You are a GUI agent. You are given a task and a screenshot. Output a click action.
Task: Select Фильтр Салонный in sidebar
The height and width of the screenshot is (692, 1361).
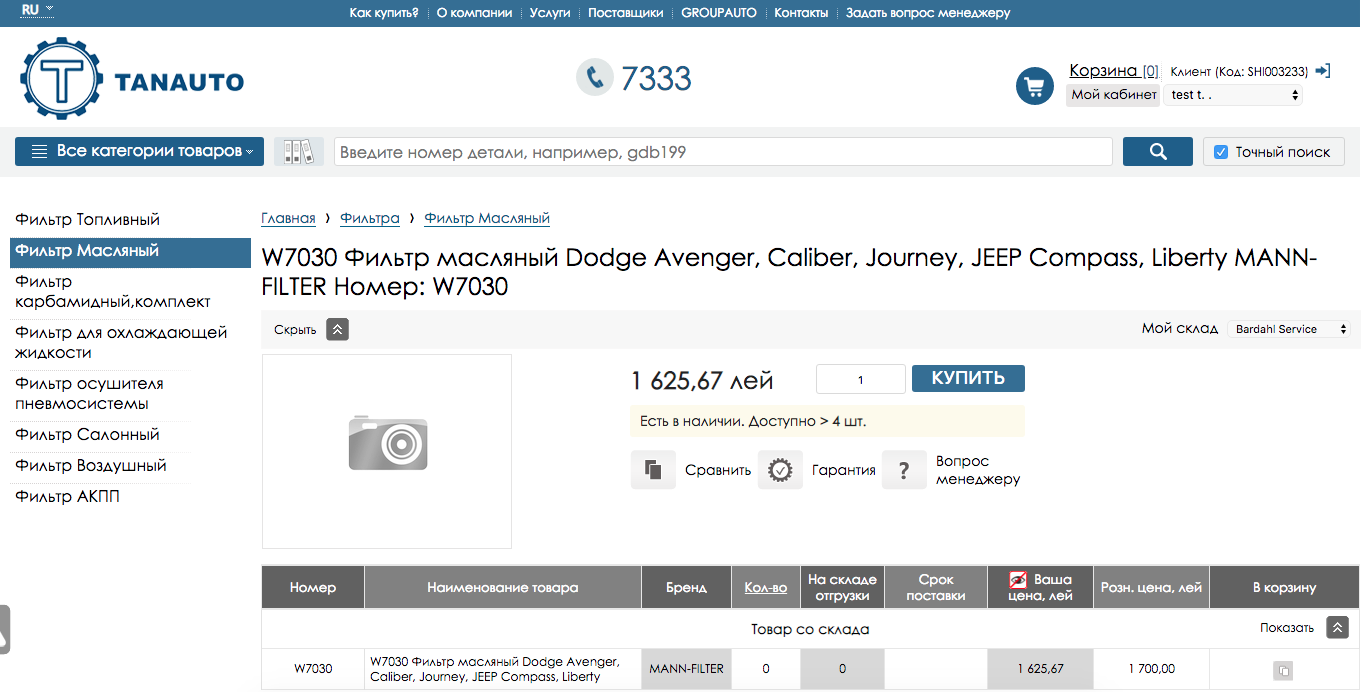87,435
